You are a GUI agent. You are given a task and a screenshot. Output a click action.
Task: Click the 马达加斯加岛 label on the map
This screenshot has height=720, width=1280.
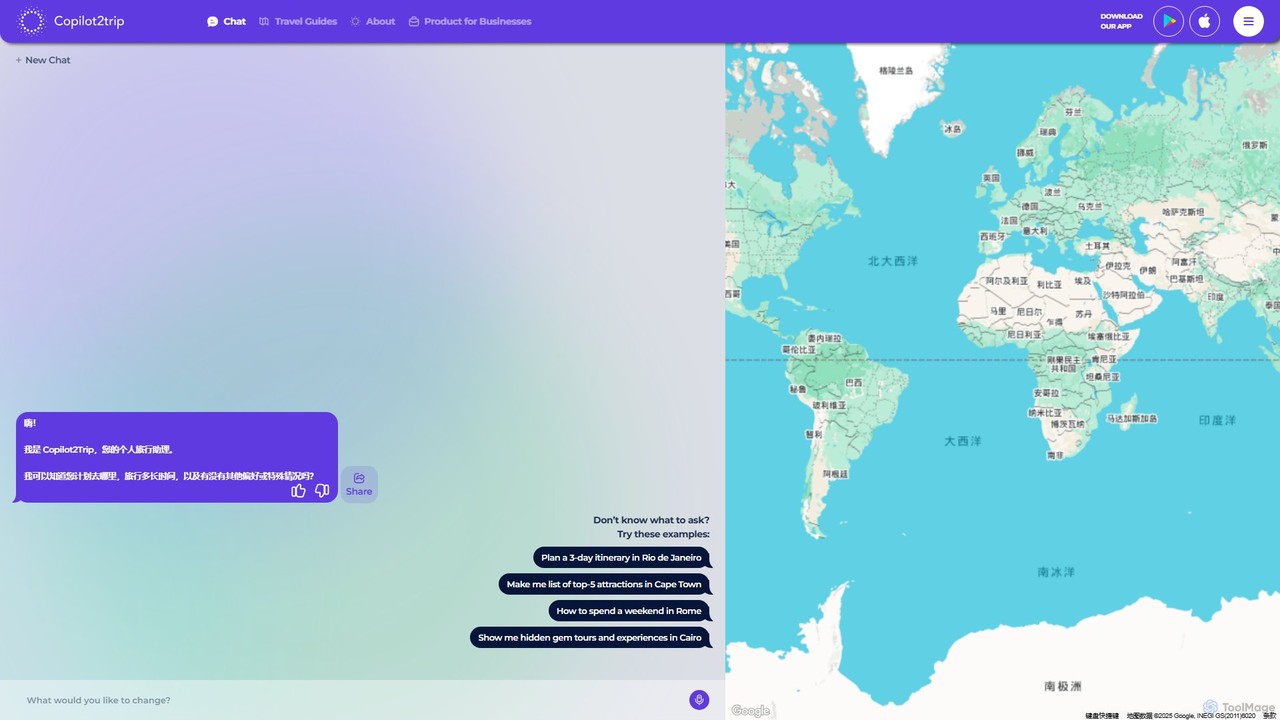tap(1132, 418)
